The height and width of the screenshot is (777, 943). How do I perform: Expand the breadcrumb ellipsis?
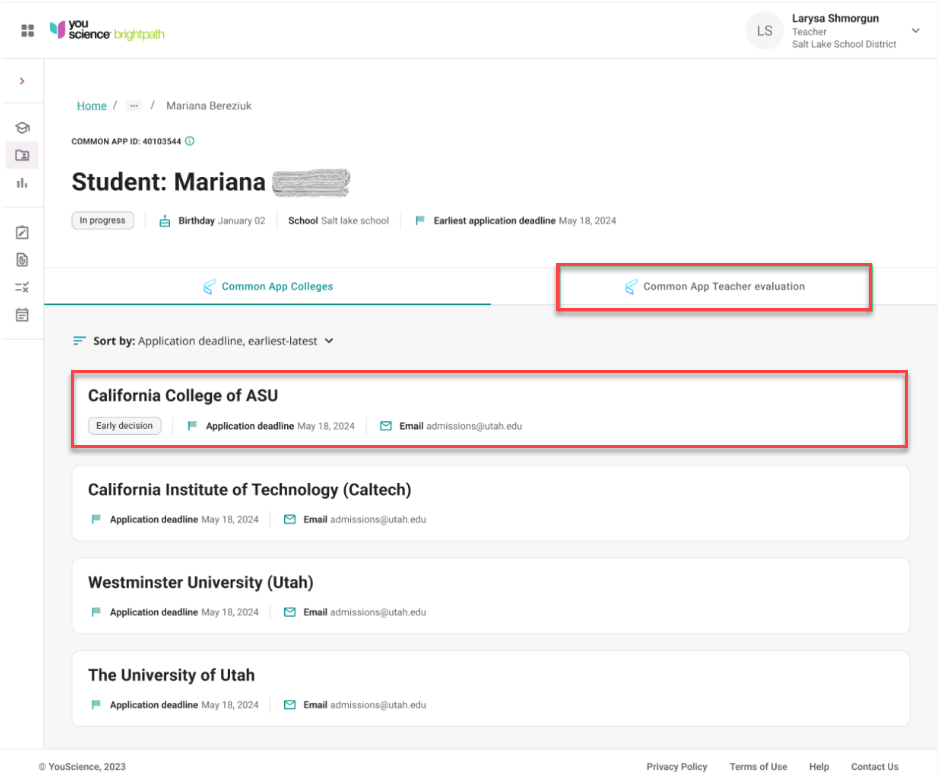[134, 106]
